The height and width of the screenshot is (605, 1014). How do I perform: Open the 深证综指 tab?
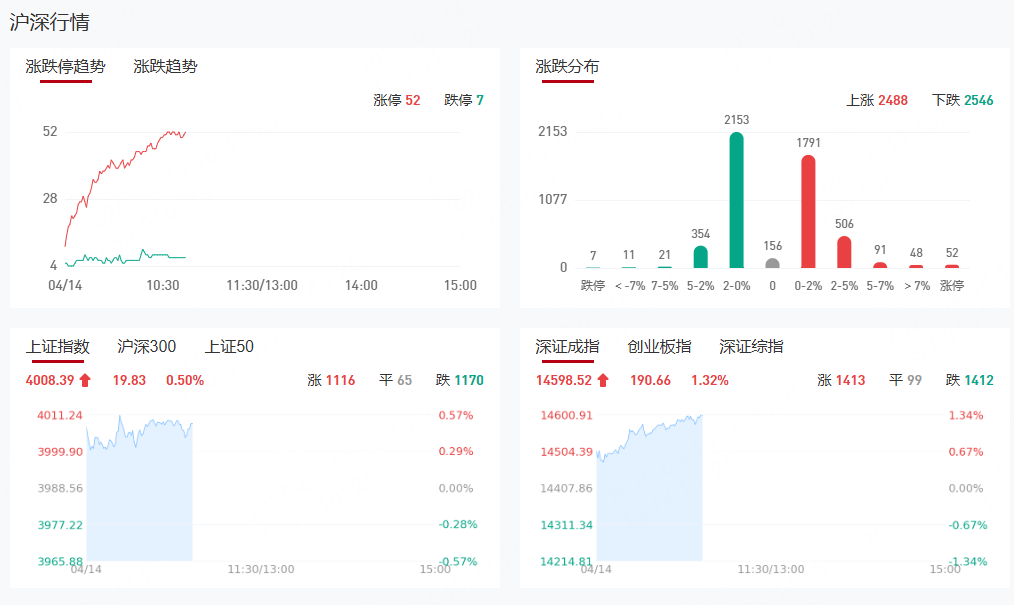[751, 347]
